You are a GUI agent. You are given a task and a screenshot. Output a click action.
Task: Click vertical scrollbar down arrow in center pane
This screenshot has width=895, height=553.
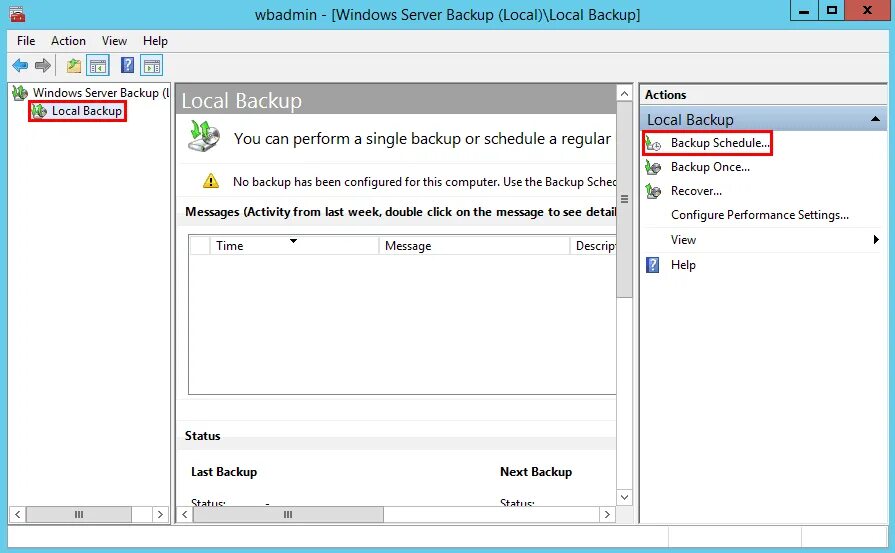[624, 497]
